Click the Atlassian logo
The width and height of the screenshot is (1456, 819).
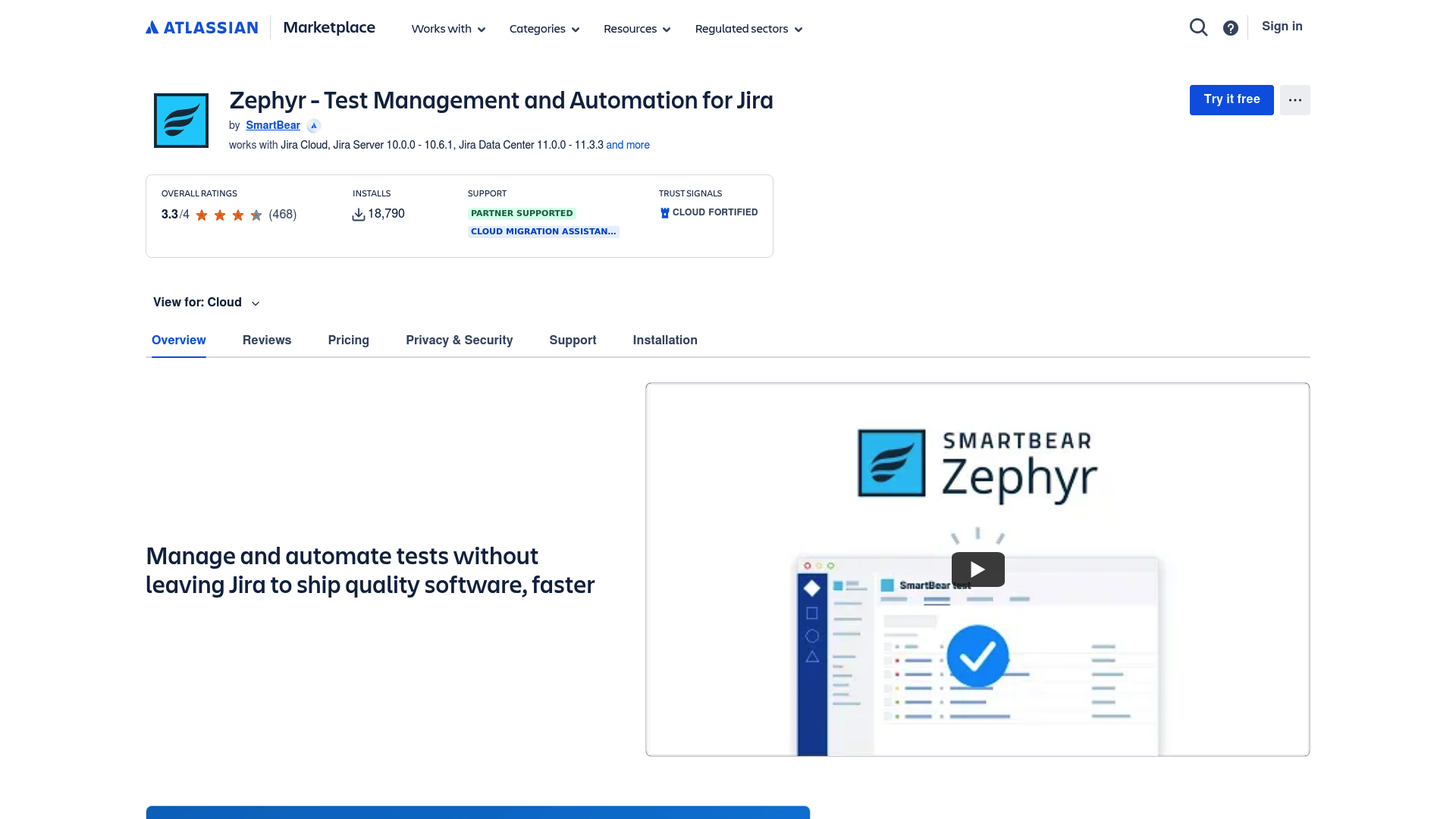tap(201, 27)
